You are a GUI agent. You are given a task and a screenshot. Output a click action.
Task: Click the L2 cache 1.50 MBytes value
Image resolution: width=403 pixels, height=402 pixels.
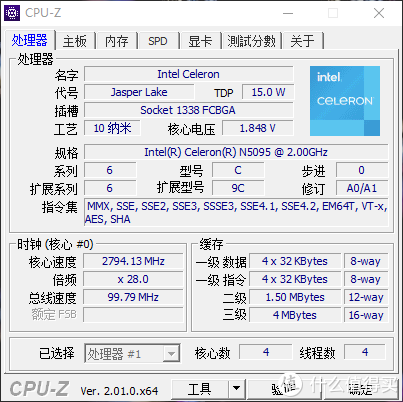coord(295,297)
